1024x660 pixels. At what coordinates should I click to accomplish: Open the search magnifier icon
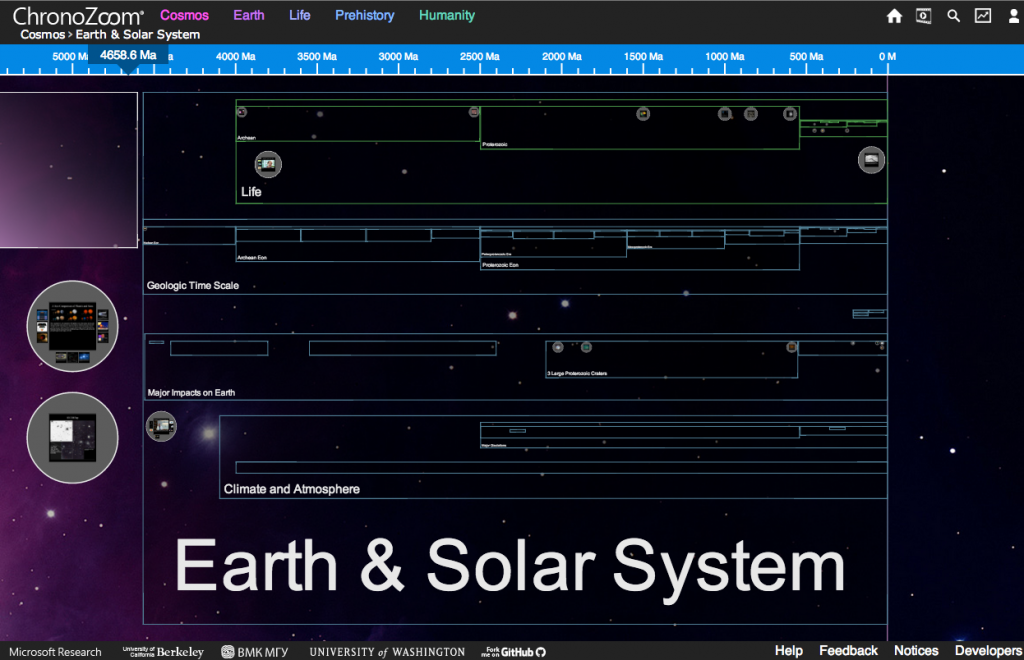953,16
